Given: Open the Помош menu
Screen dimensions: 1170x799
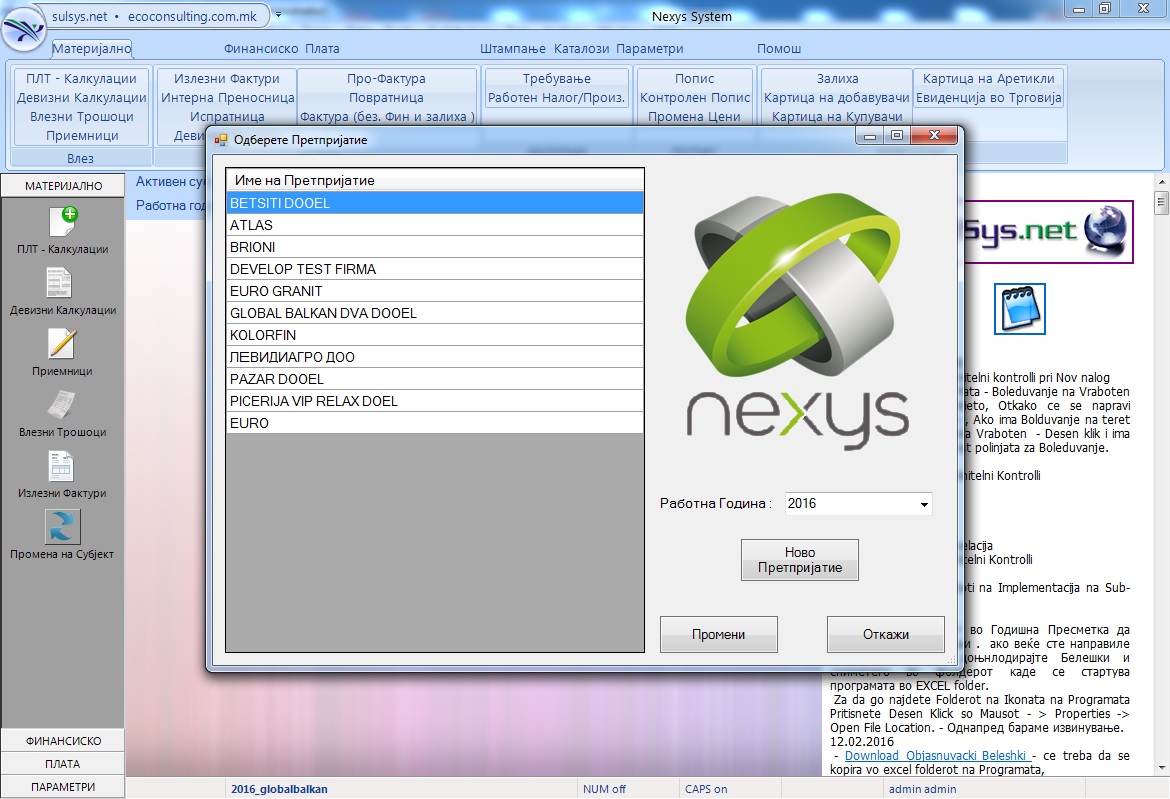Looking at the screenshot, I should [780, 48].
